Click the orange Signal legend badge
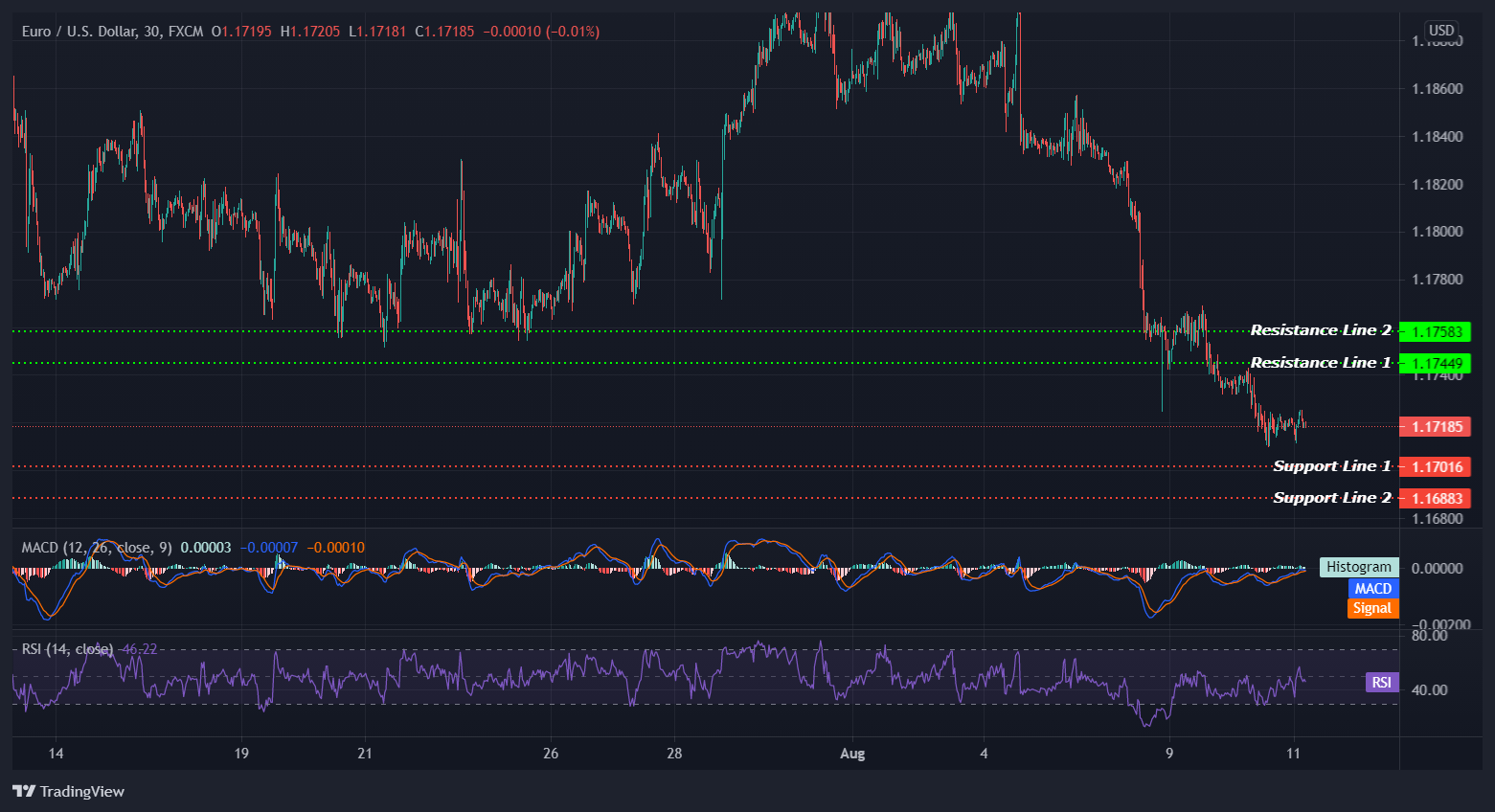Viewport: 1495px width, 812px height. (x=1372, y=608)
